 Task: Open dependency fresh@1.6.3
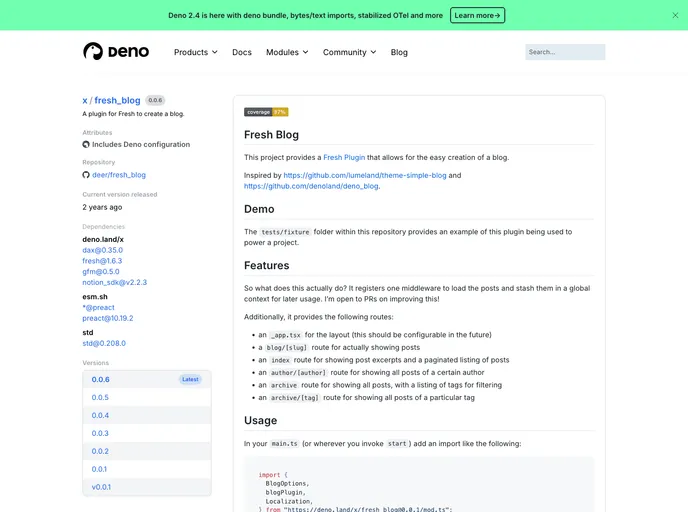[102, 261]
